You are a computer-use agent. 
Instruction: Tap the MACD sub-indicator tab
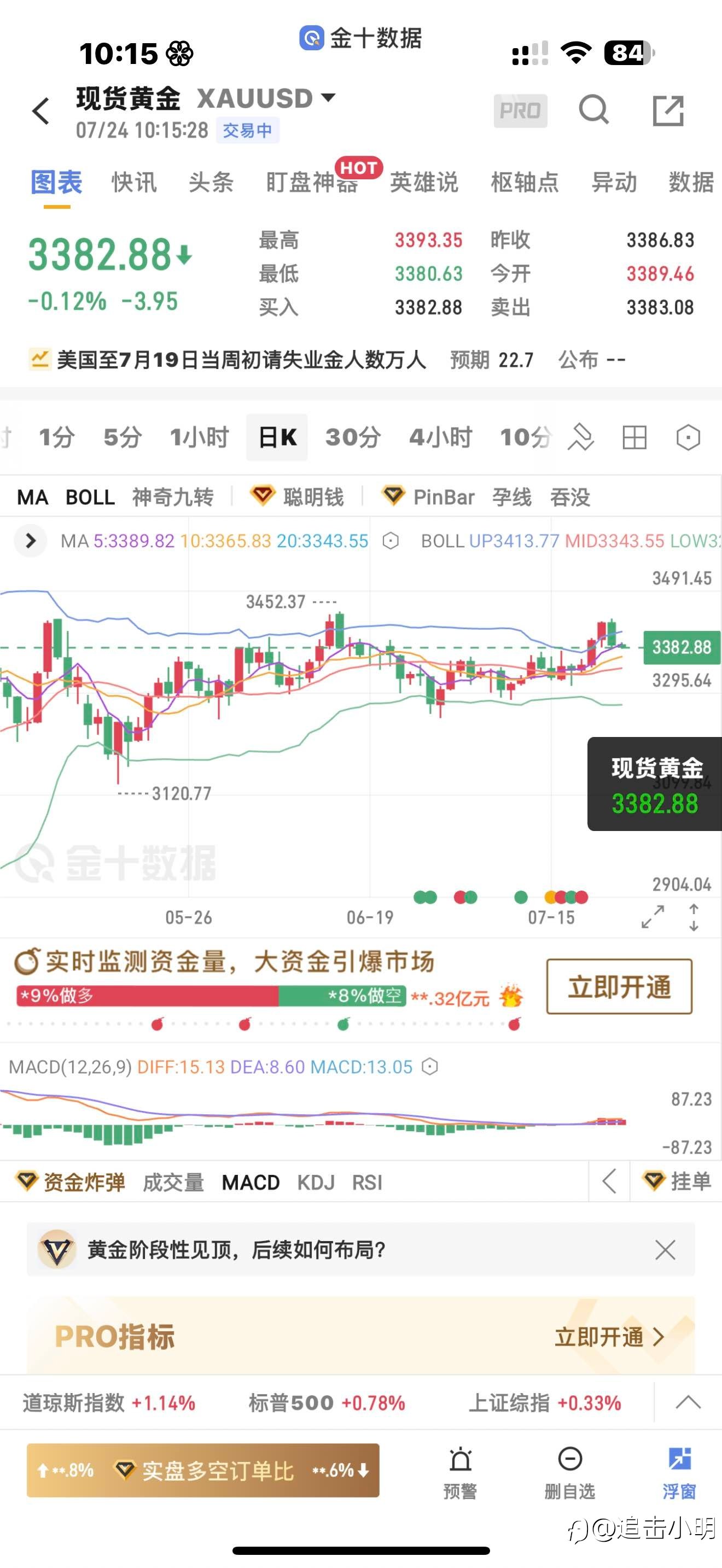coord(251,1182)
